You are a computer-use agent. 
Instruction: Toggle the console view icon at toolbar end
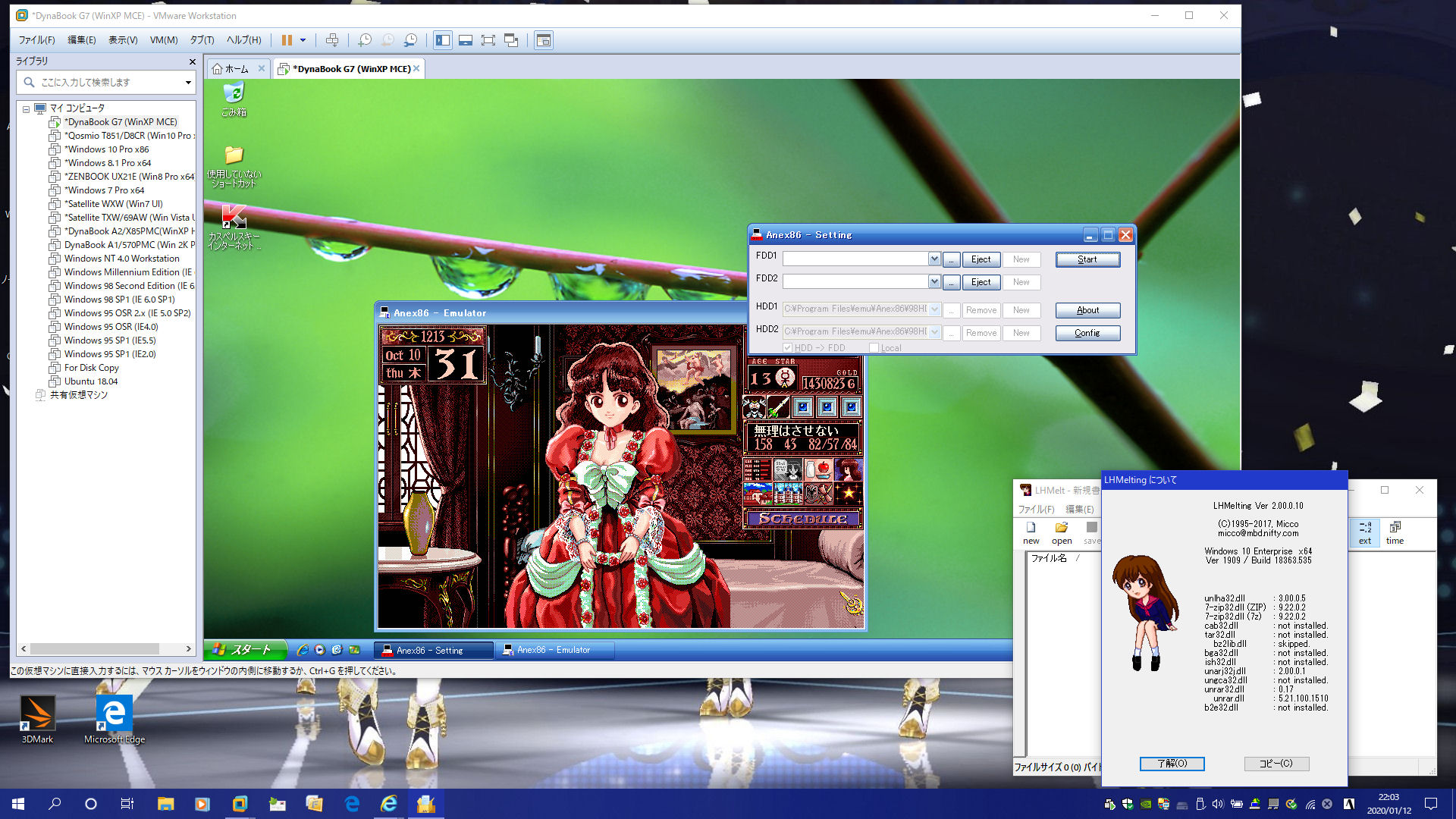(x=544, y=40)
